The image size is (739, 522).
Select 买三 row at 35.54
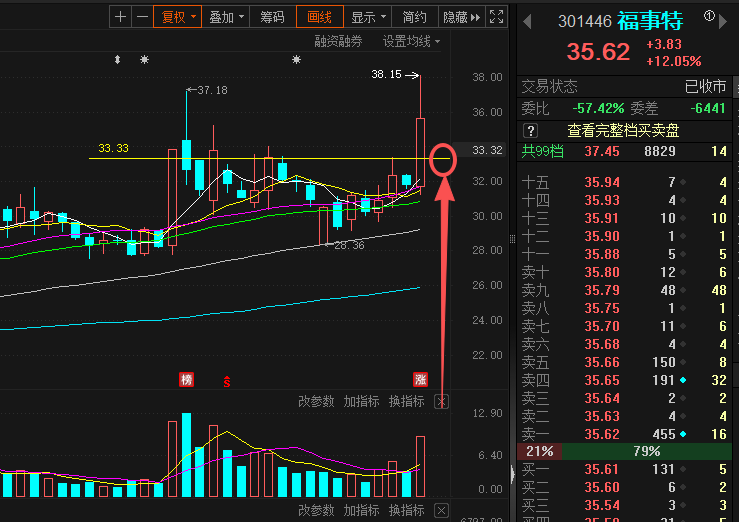pyautogui.click(x=624, y=505)
